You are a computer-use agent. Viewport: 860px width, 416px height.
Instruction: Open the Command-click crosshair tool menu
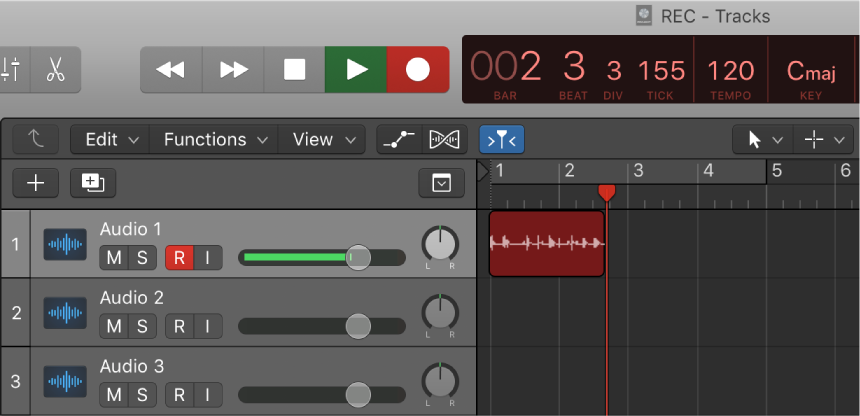pos(824,140)
